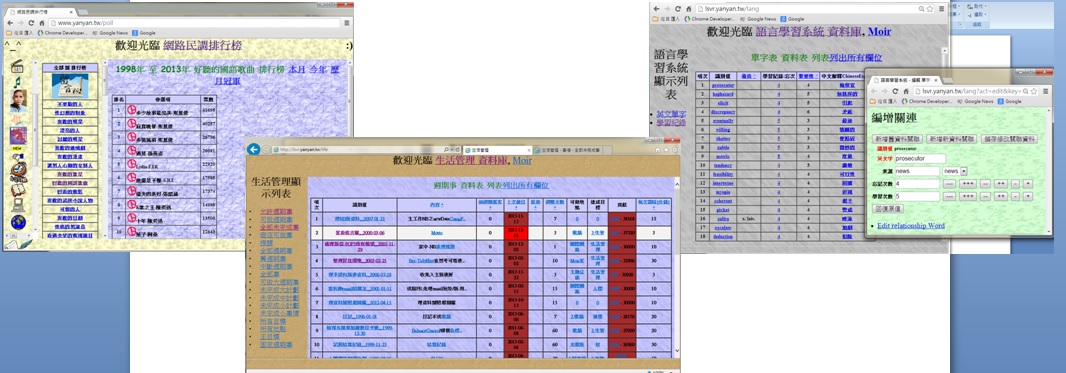Click the music note icon in poll sidebar
The width and height of the screenshot is (1066, 373).
pos(17,82)
